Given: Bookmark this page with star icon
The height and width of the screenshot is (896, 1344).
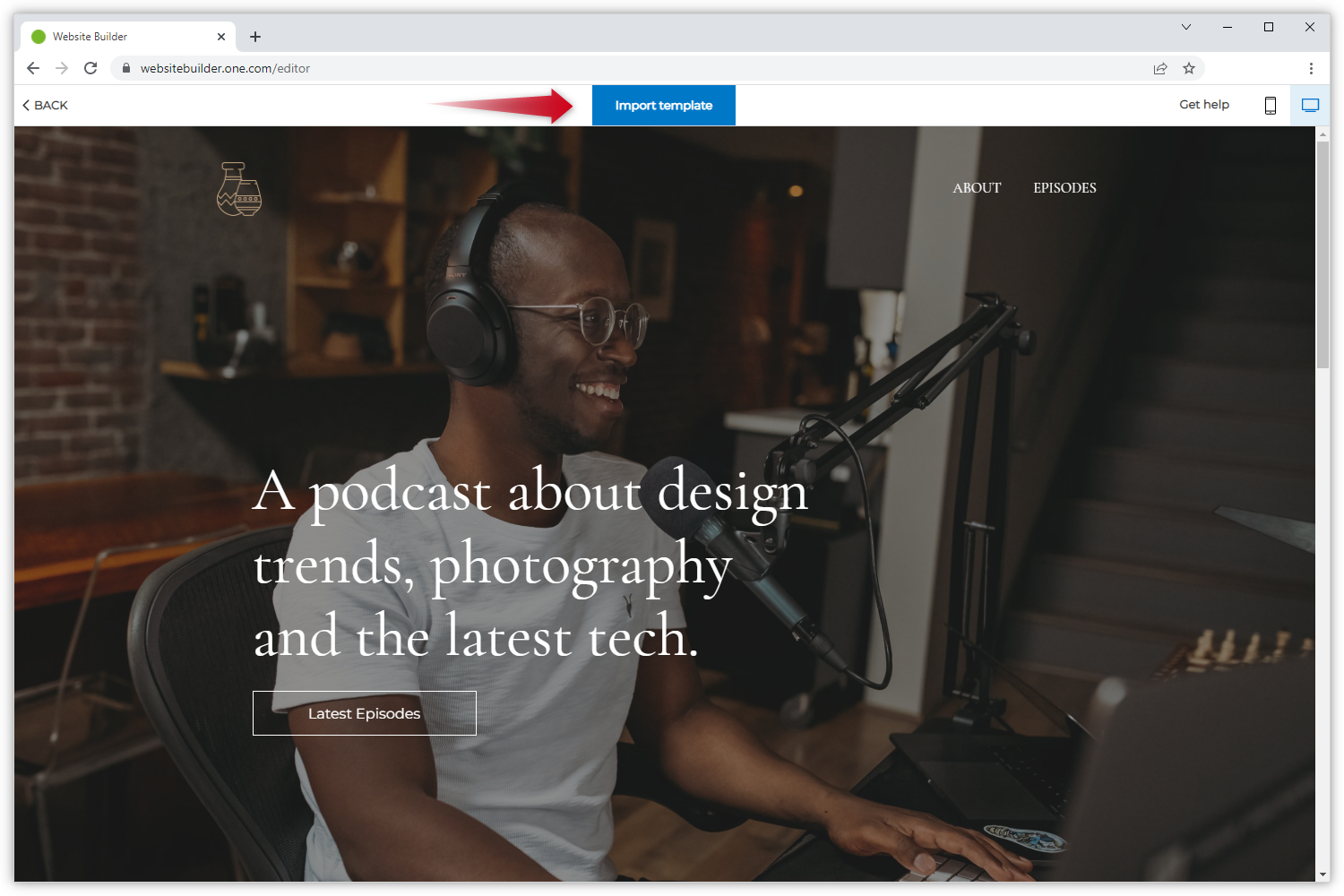Looking at the screenshot, I should tap(1189, 68).
